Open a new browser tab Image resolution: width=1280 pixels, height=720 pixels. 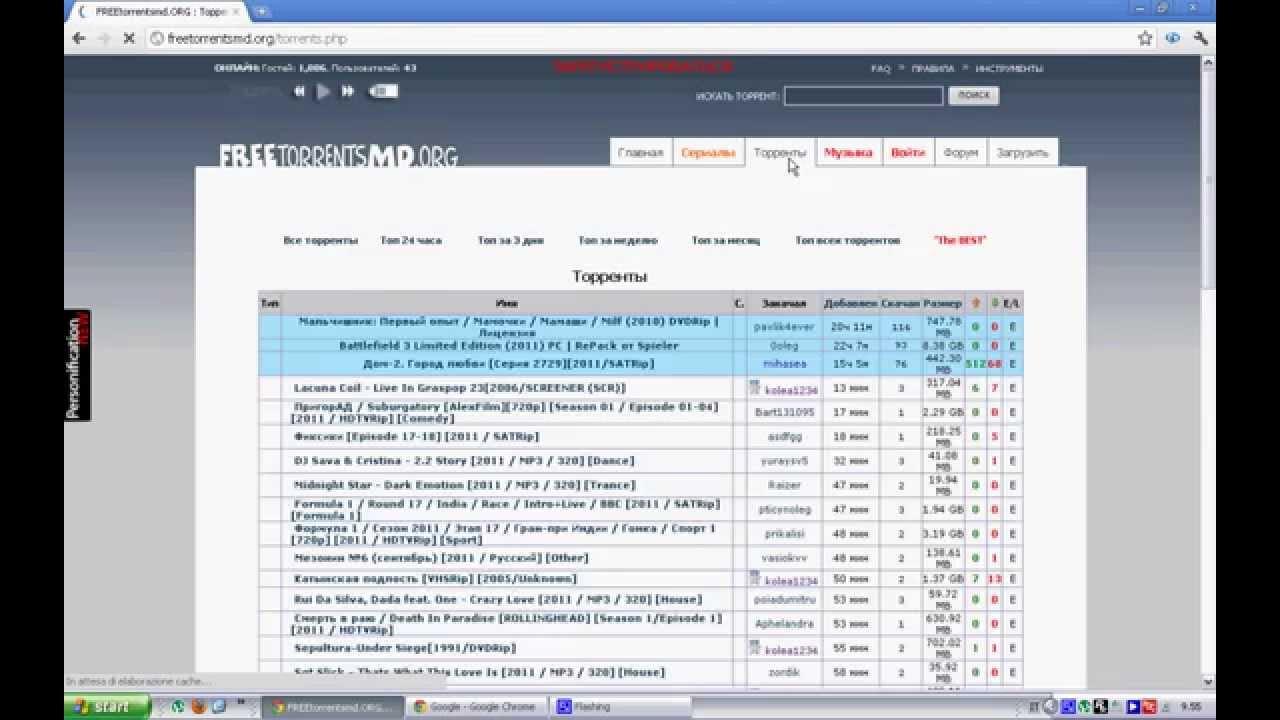(262, 11)
